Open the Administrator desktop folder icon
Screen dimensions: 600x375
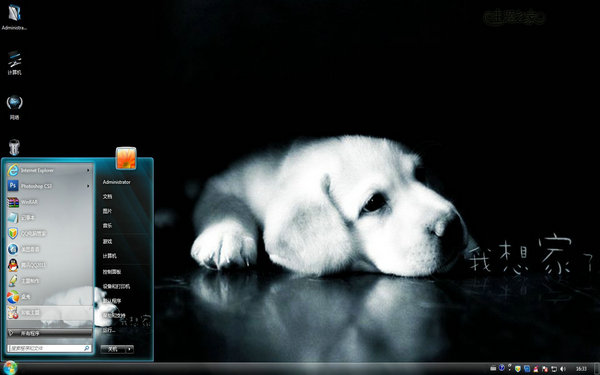pyautogui.click(x=14, y=17)
